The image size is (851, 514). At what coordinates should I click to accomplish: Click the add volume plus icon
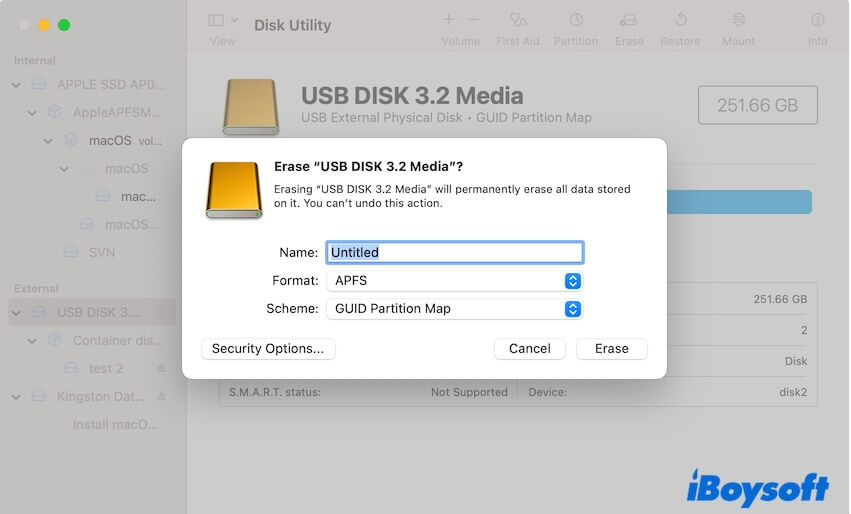coord(448,19)
